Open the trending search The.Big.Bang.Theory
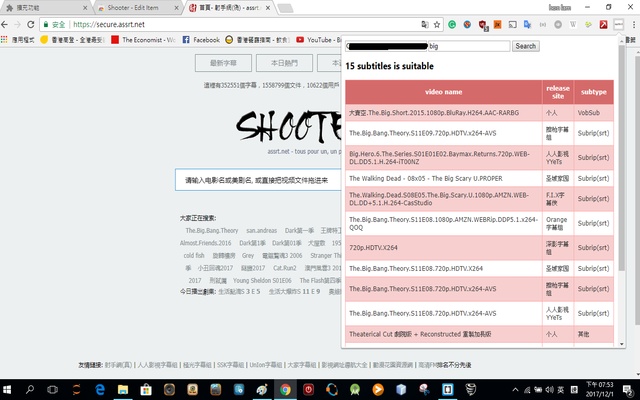 click(x=211, y=231)
